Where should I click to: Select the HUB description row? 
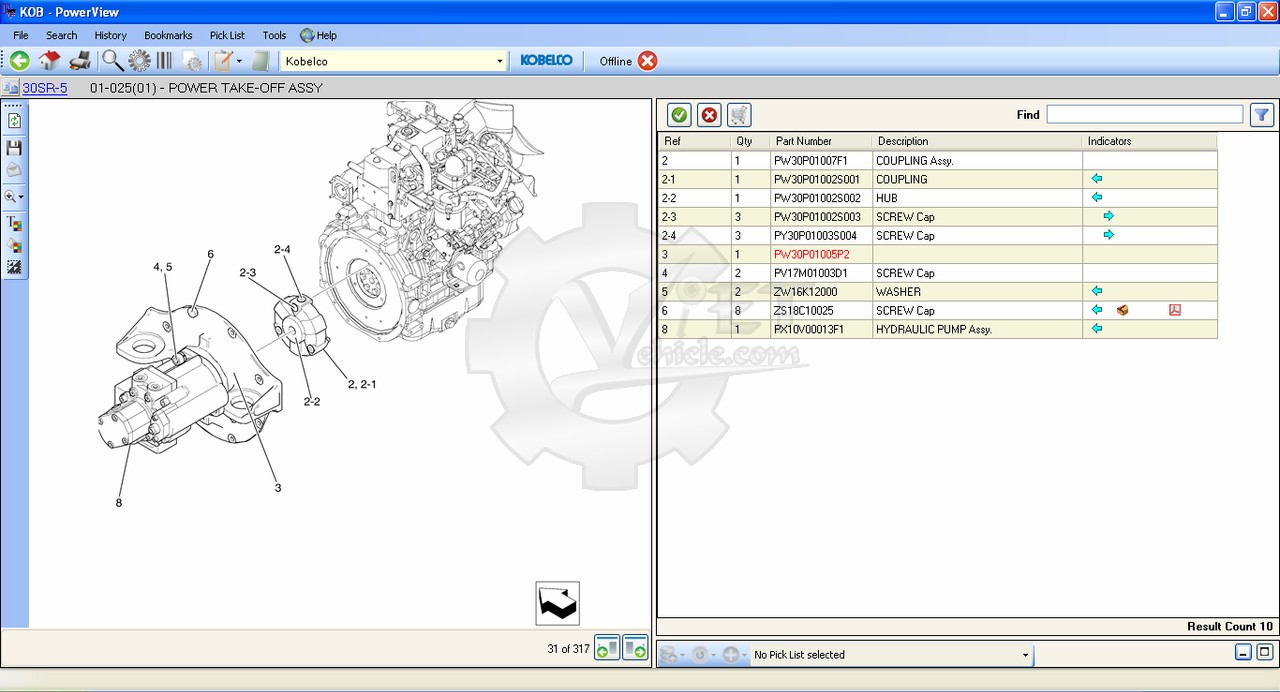[x=937, y=198]
